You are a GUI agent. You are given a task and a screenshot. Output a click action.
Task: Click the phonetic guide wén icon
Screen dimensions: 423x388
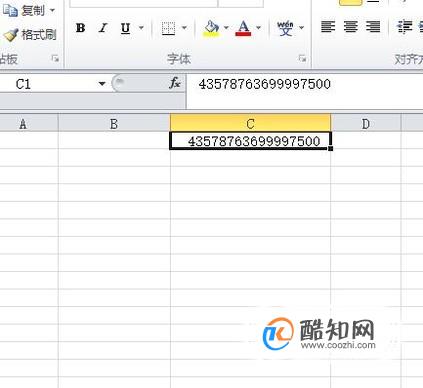pyautogui.click(x=286, y=28)
